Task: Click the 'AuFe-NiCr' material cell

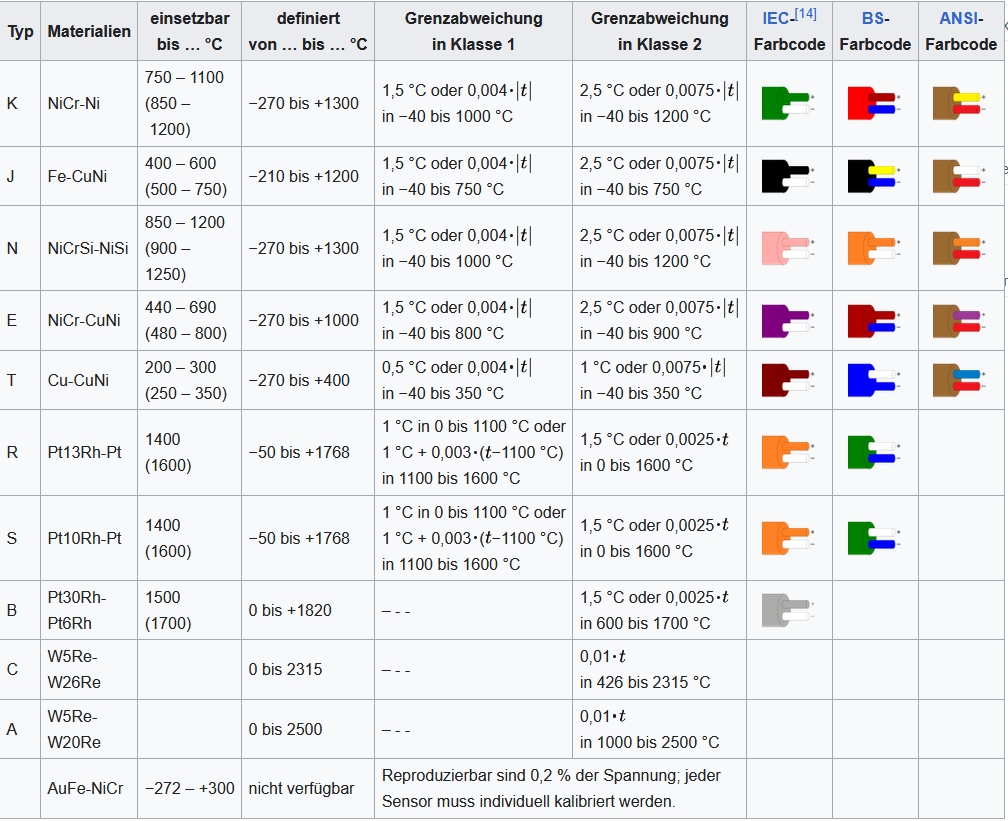Action: click(89, 788)
